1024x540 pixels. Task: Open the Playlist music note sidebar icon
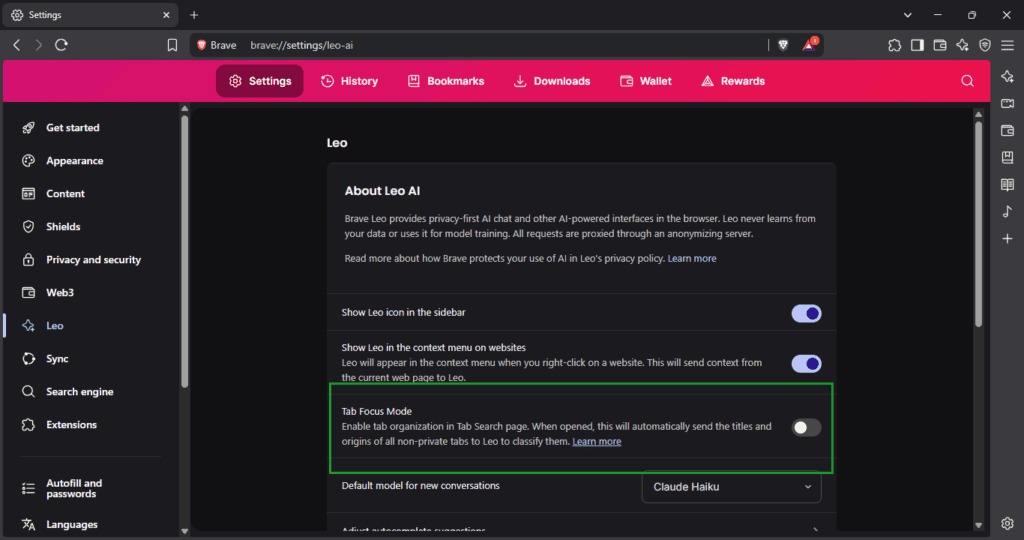coord(1007,212)
